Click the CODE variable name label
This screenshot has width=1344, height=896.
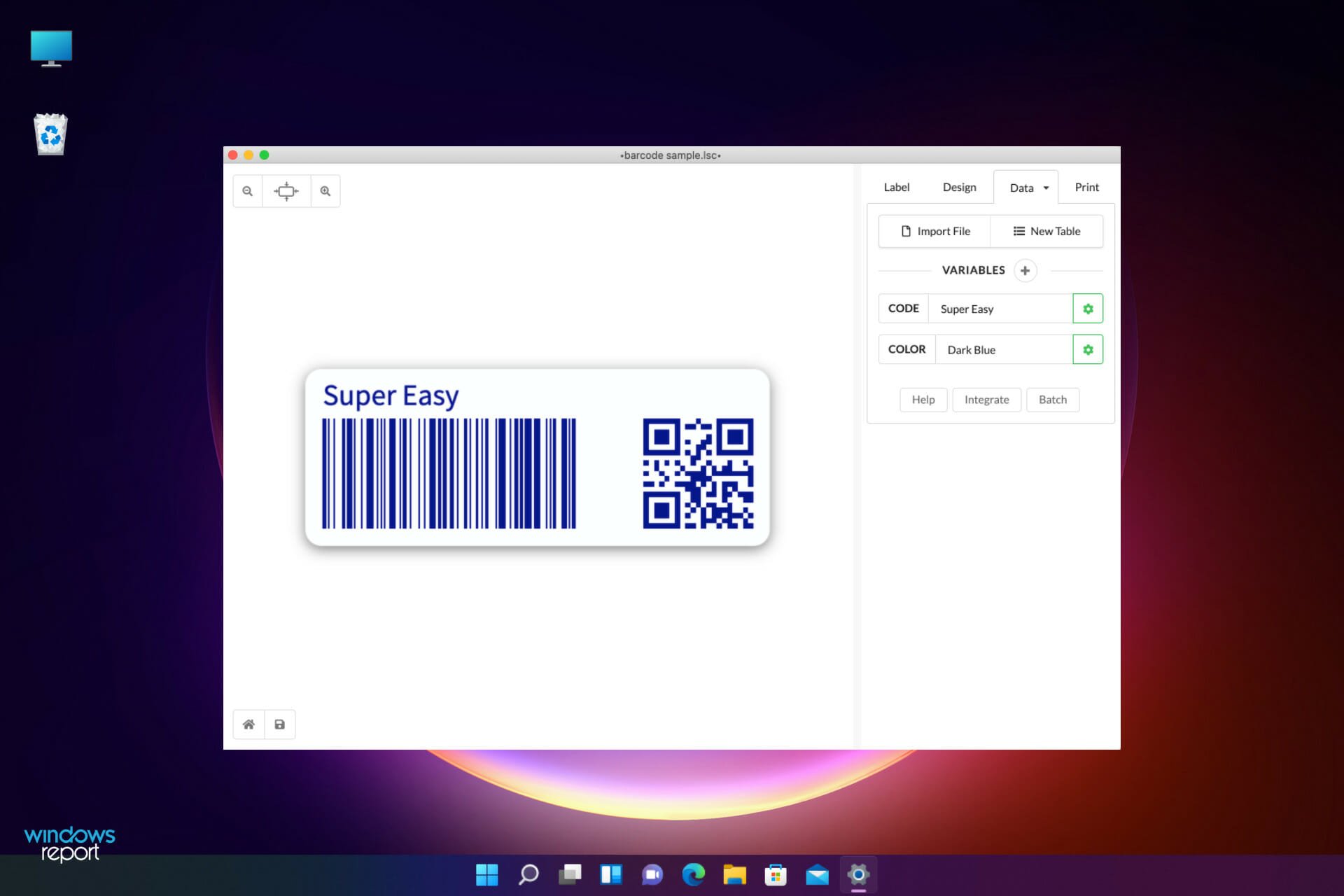(x=904, y=309)
